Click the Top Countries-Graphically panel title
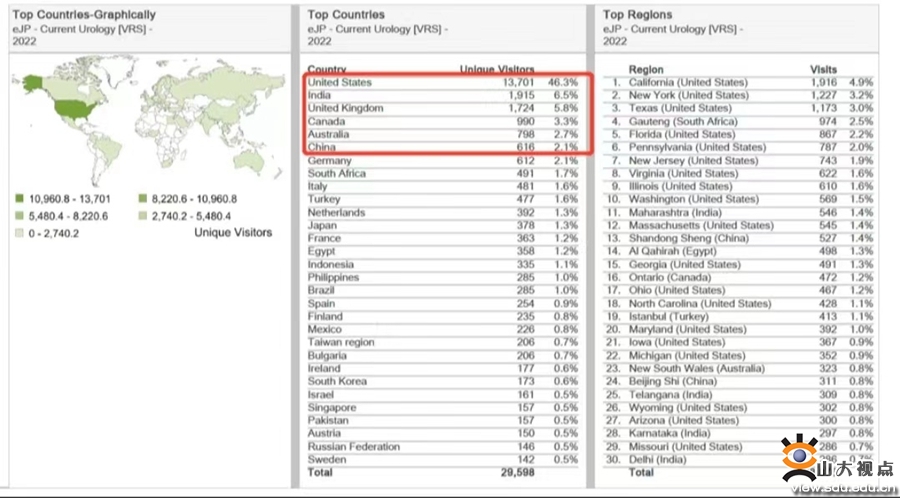The height and width of the screenshot is (498, 900). pos(84,15)
